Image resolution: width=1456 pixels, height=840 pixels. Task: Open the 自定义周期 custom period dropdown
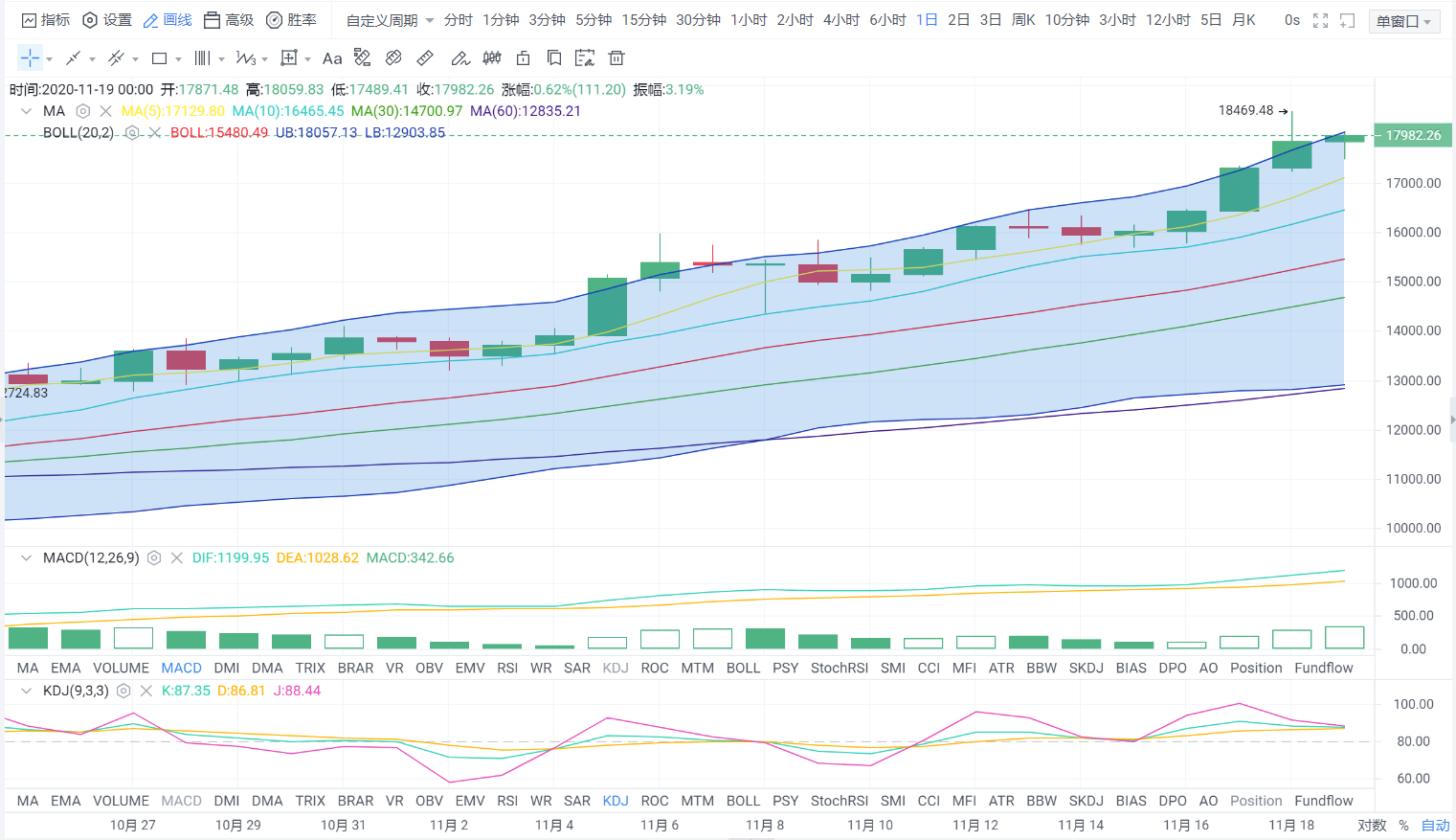point(390,20)
